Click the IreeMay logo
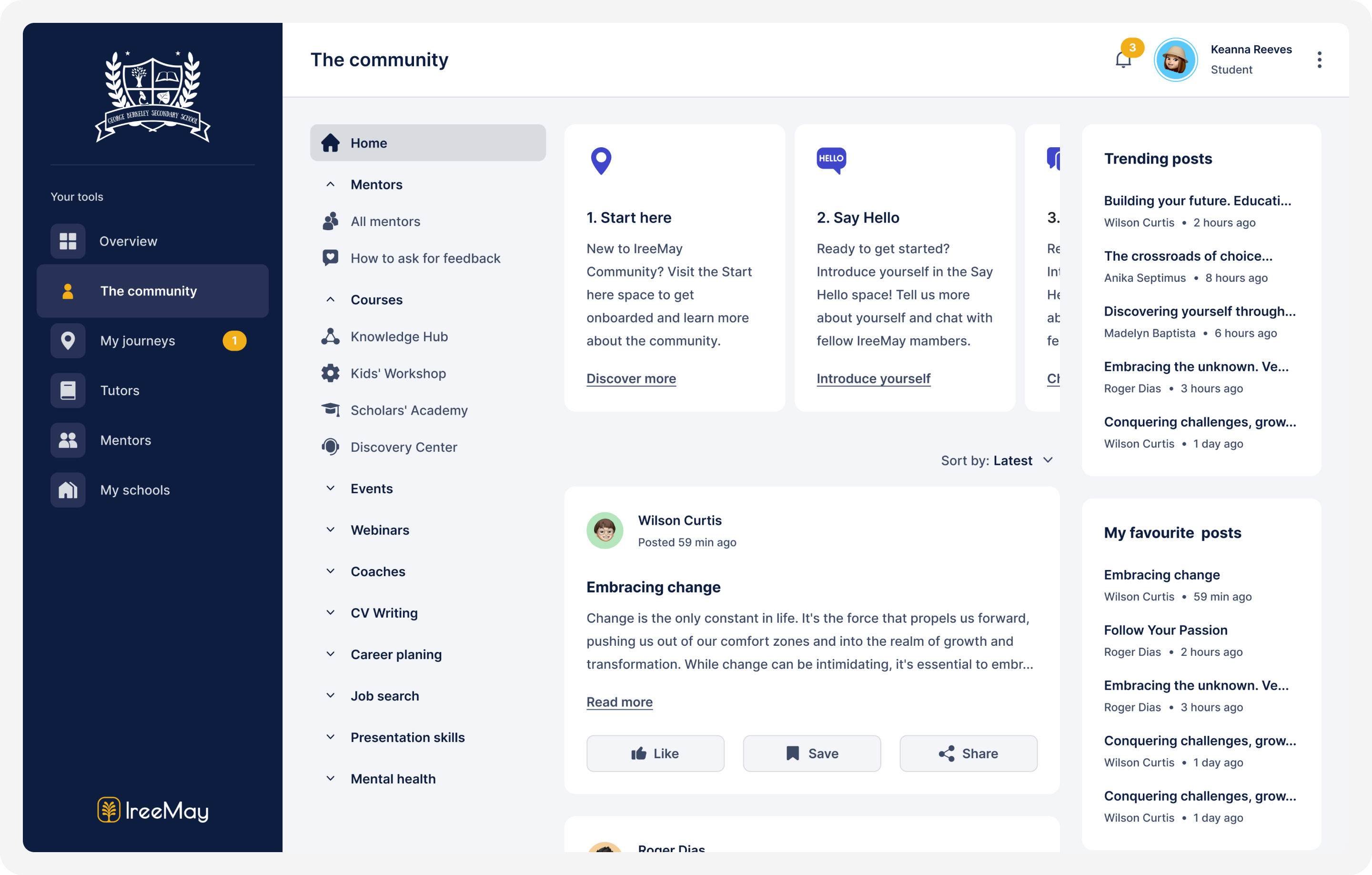This screenshot has height=875, width=1372. [x=153, y=810]
